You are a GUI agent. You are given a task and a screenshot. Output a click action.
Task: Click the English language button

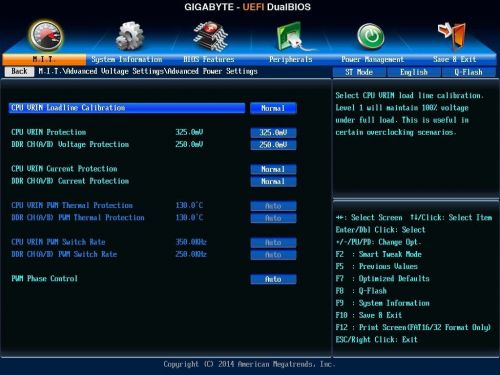coord(414,72)
